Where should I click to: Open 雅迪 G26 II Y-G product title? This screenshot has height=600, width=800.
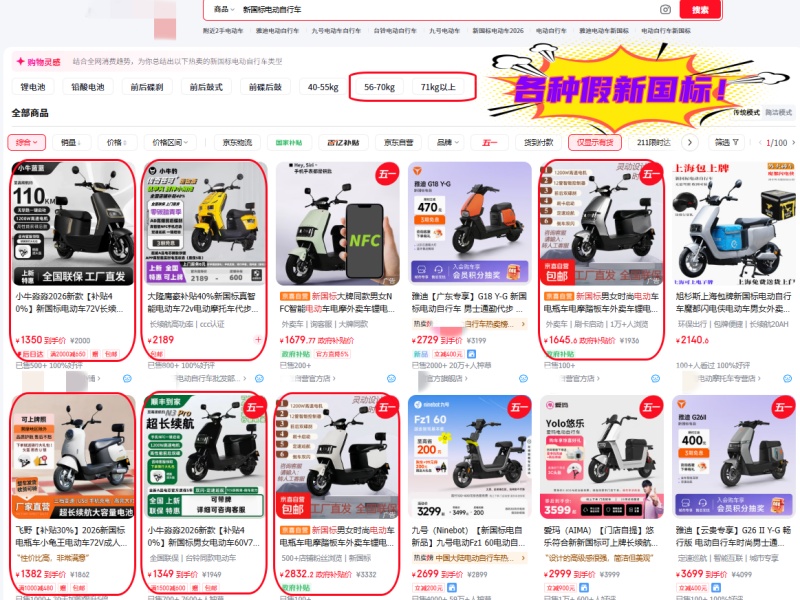point(734,536)
